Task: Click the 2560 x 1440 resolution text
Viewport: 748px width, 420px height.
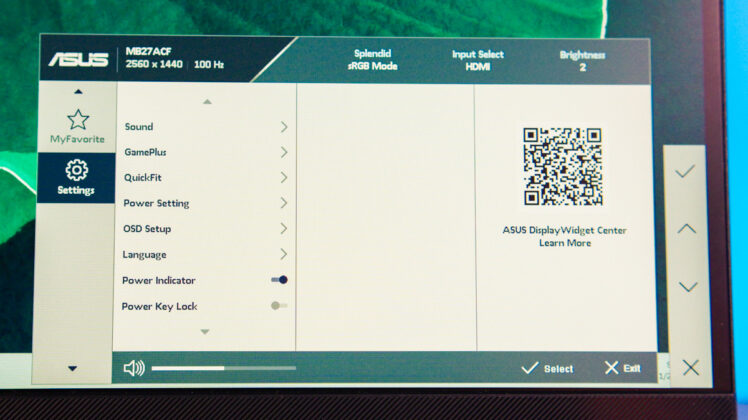Action: point(154,64)
